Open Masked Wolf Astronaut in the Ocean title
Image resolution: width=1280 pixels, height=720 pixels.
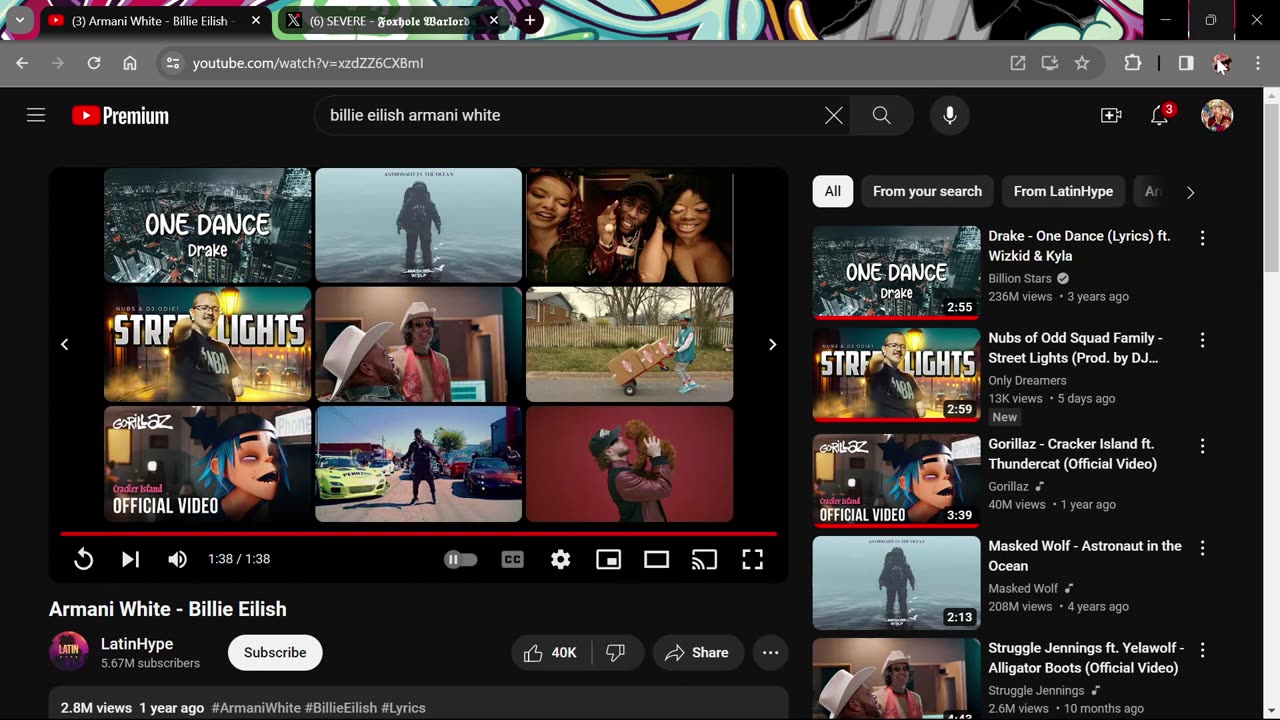tap(1085, 556)
